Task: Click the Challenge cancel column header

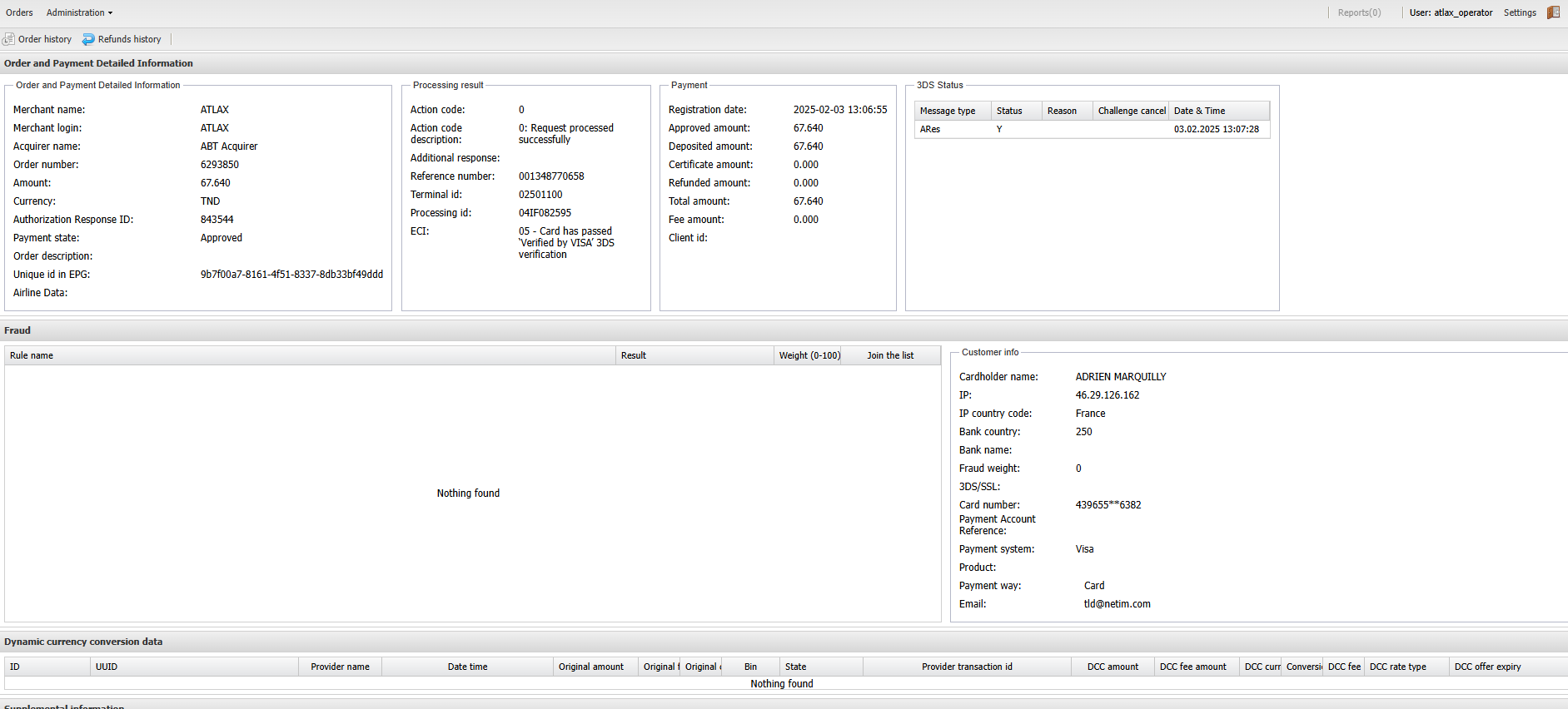Action: 1131,111
